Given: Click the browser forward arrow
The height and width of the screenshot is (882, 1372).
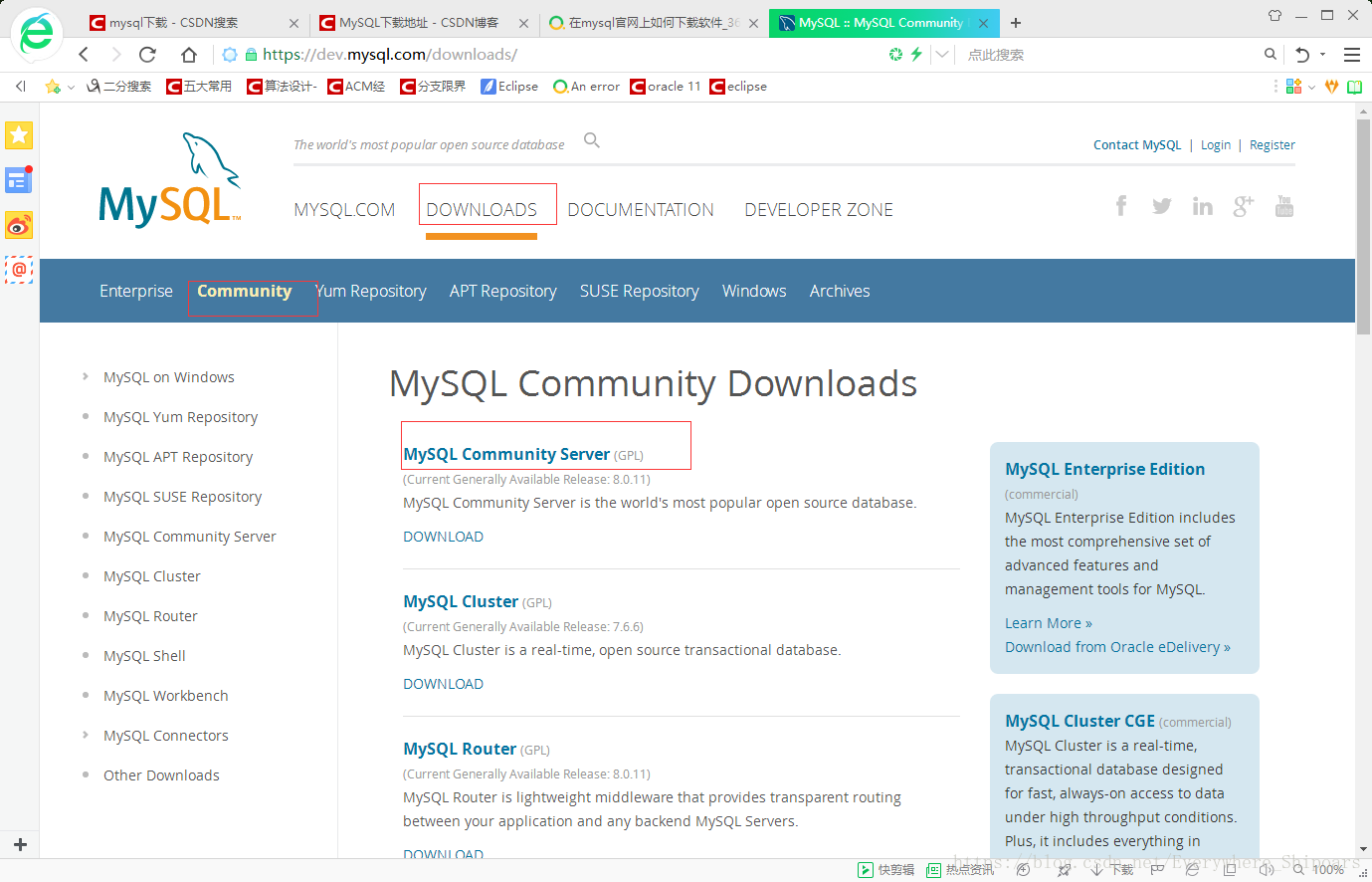Looking at the screenshot, I should 115,55.
